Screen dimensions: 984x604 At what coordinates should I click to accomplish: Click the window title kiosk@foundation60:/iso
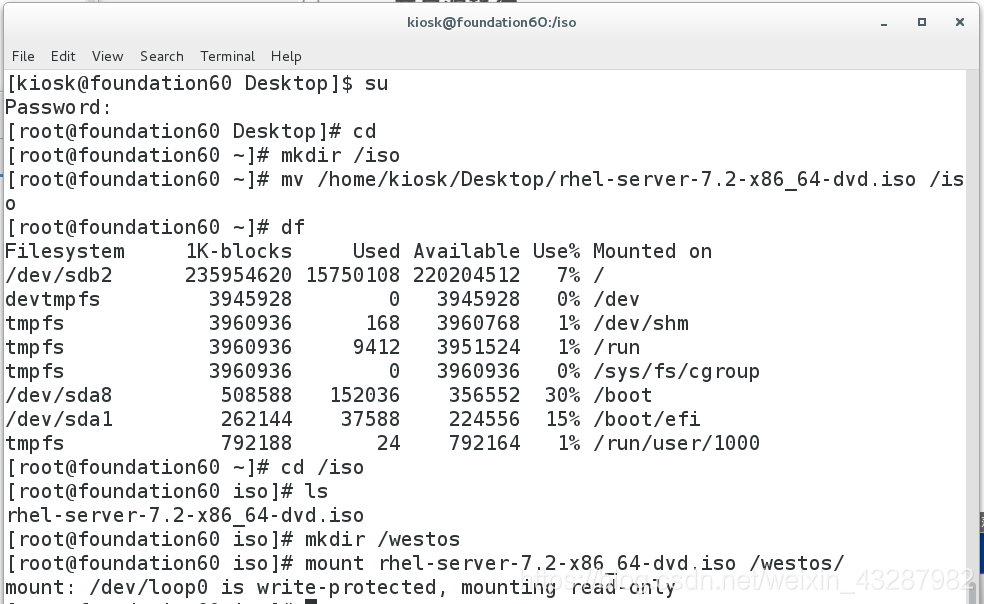pos(491,23)
